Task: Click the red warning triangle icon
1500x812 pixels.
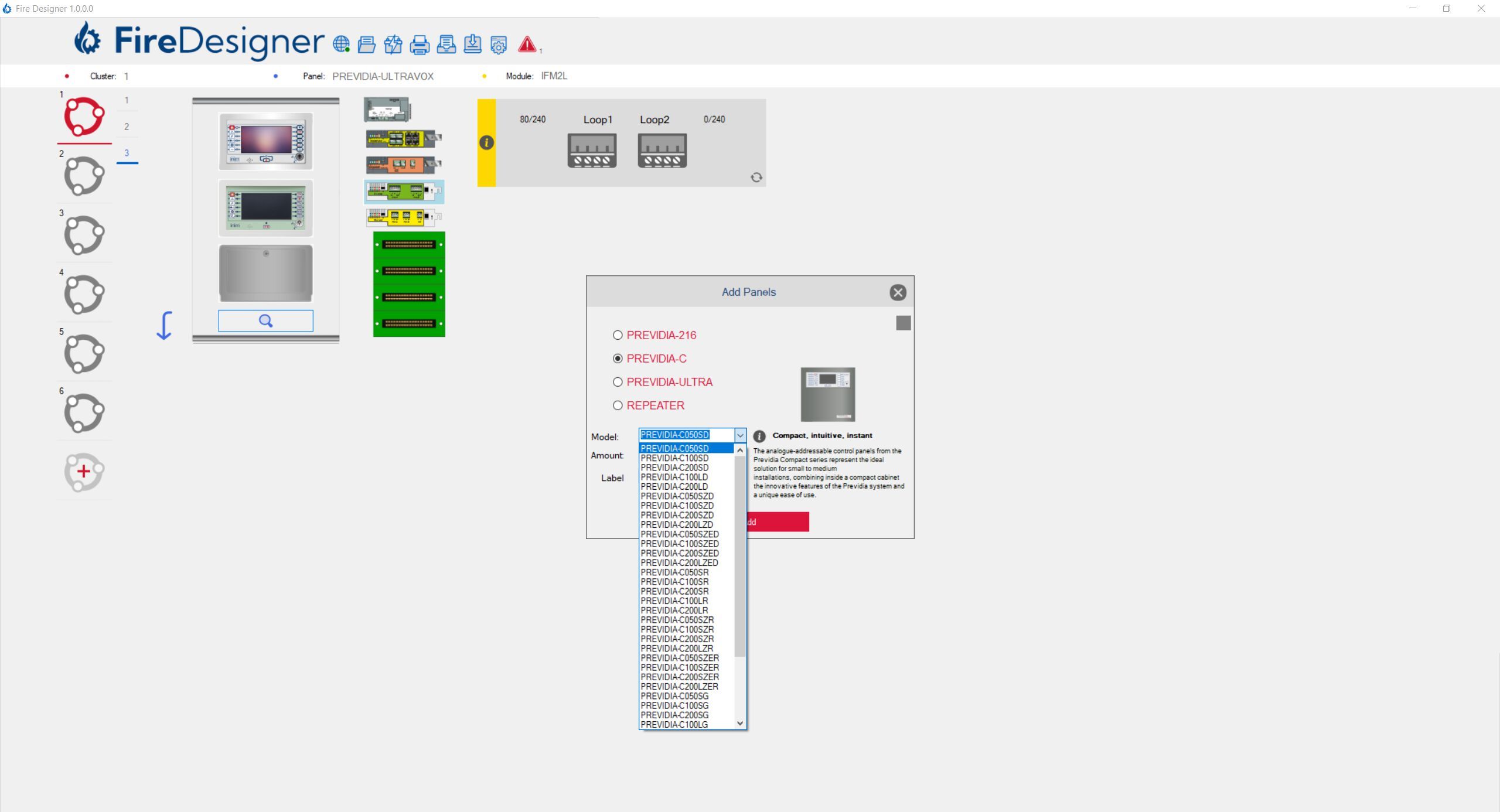Action: pos(527,45)
